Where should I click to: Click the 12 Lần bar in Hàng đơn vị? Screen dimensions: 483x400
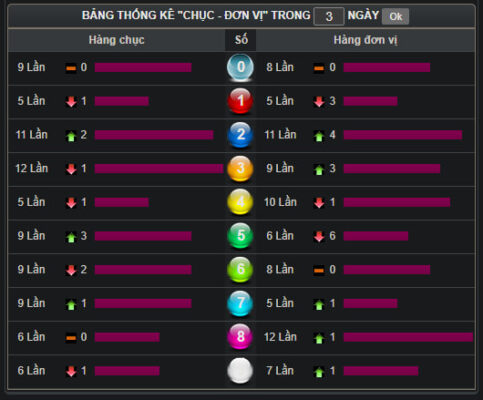click(408, 337)
